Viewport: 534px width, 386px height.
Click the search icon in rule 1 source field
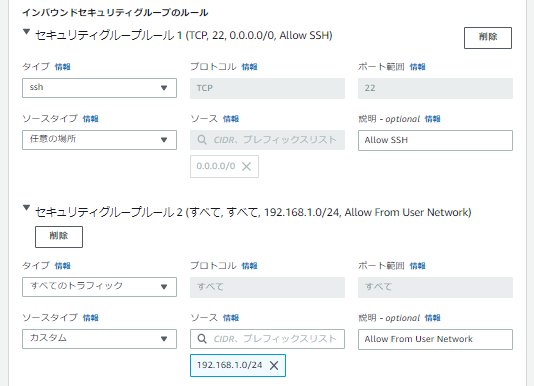tap(202, 140)
